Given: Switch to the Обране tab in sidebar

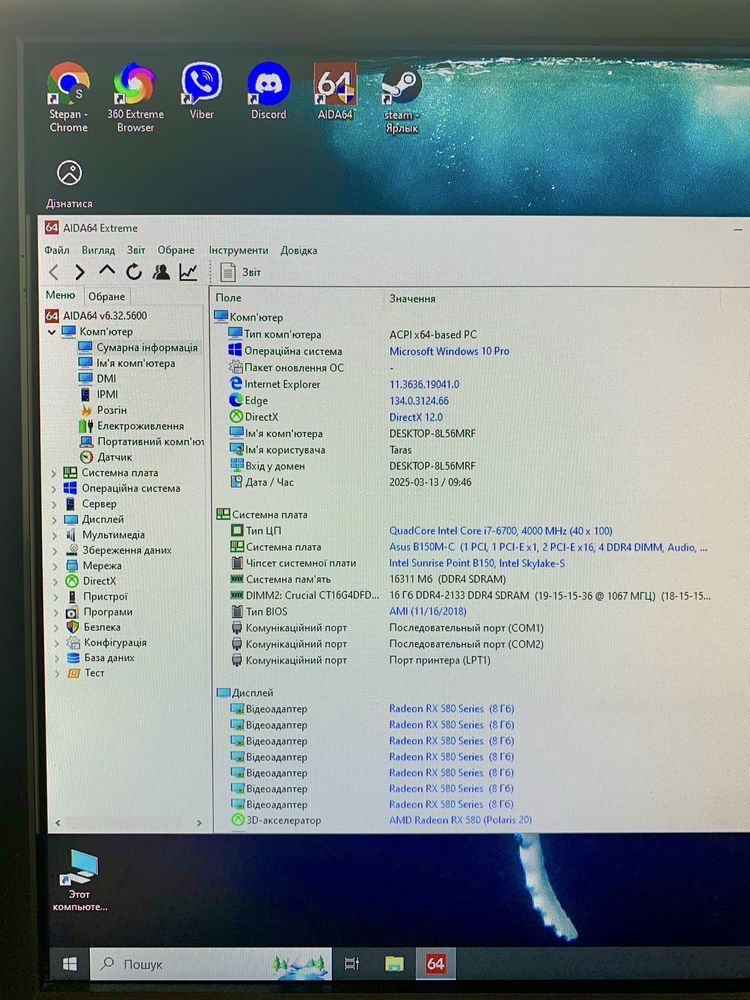Looking at the screenshot, I should 107,297.
